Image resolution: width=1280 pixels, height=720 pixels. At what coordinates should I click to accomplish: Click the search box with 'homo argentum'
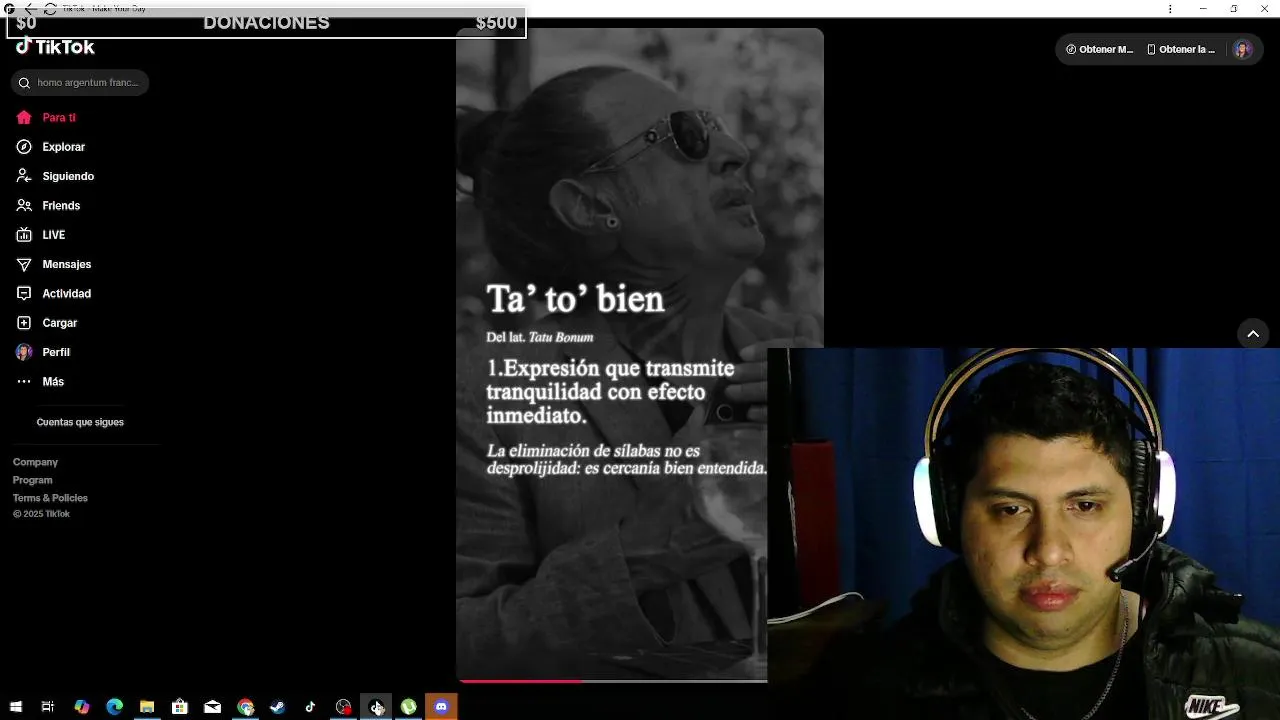(x=80, y=83)
